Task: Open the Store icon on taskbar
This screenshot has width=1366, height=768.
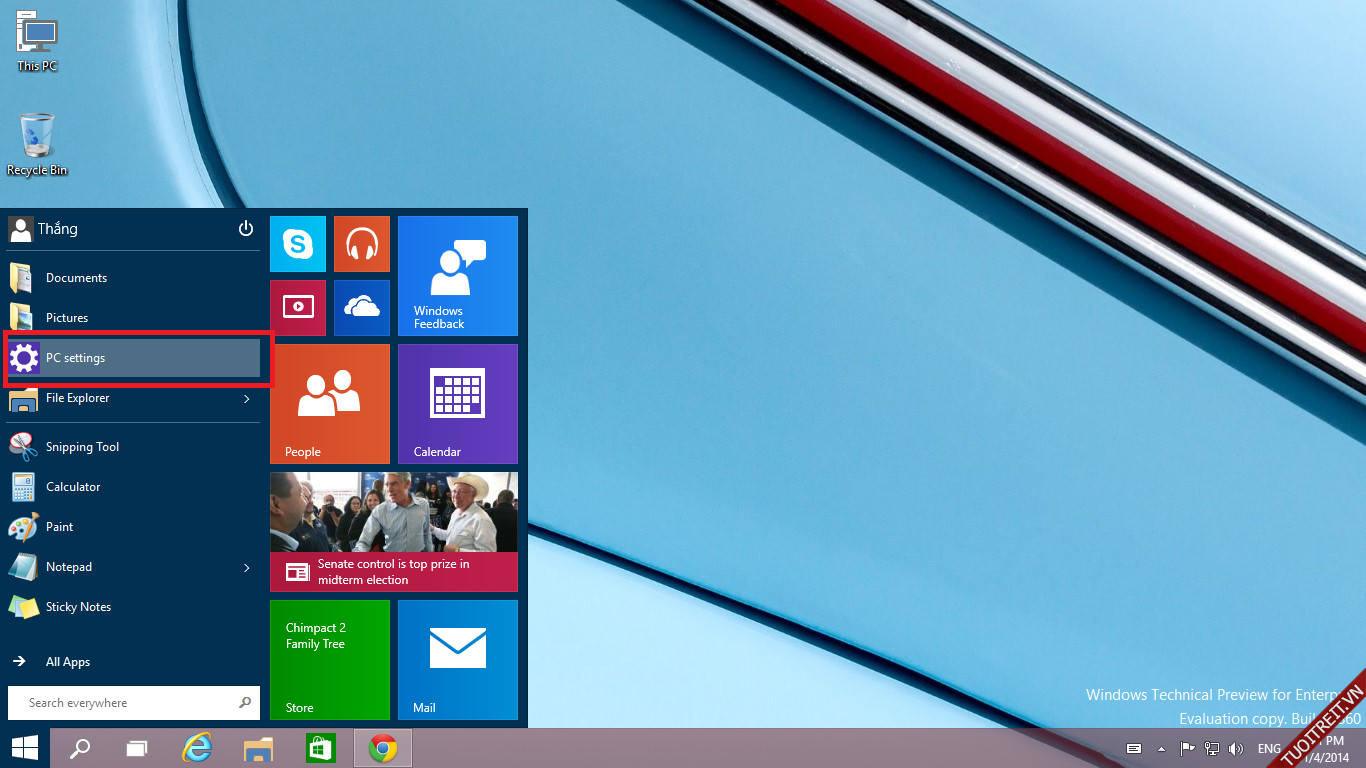Action: [320, 748]
